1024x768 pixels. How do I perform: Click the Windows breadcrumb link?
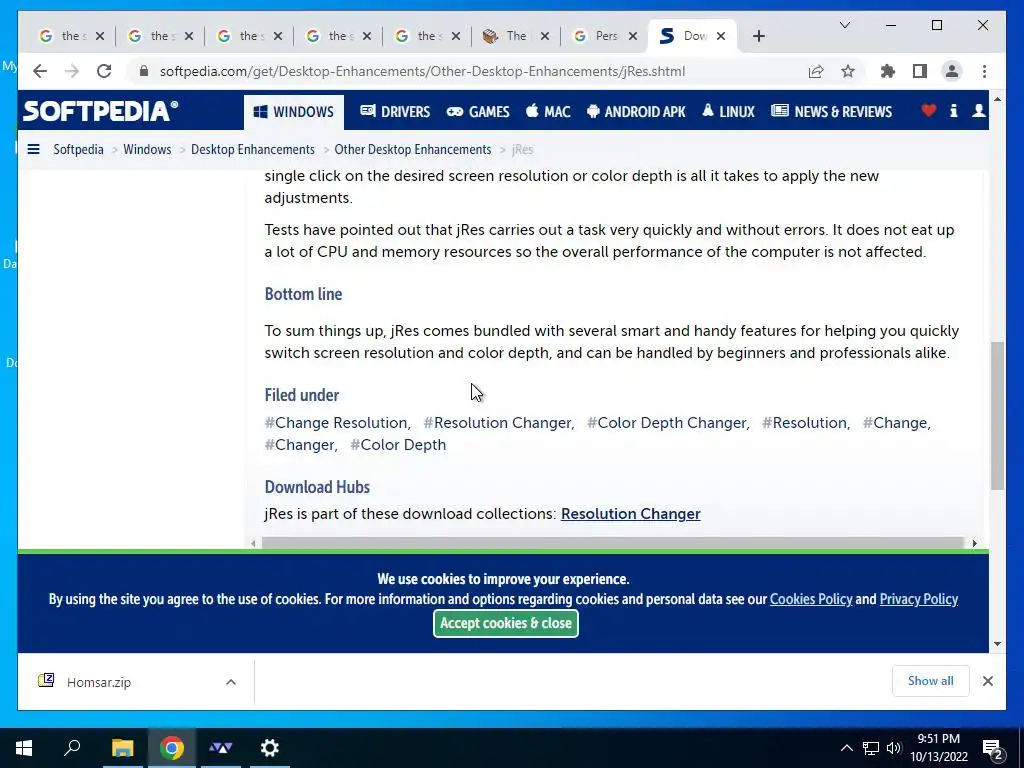pos(147,150)
